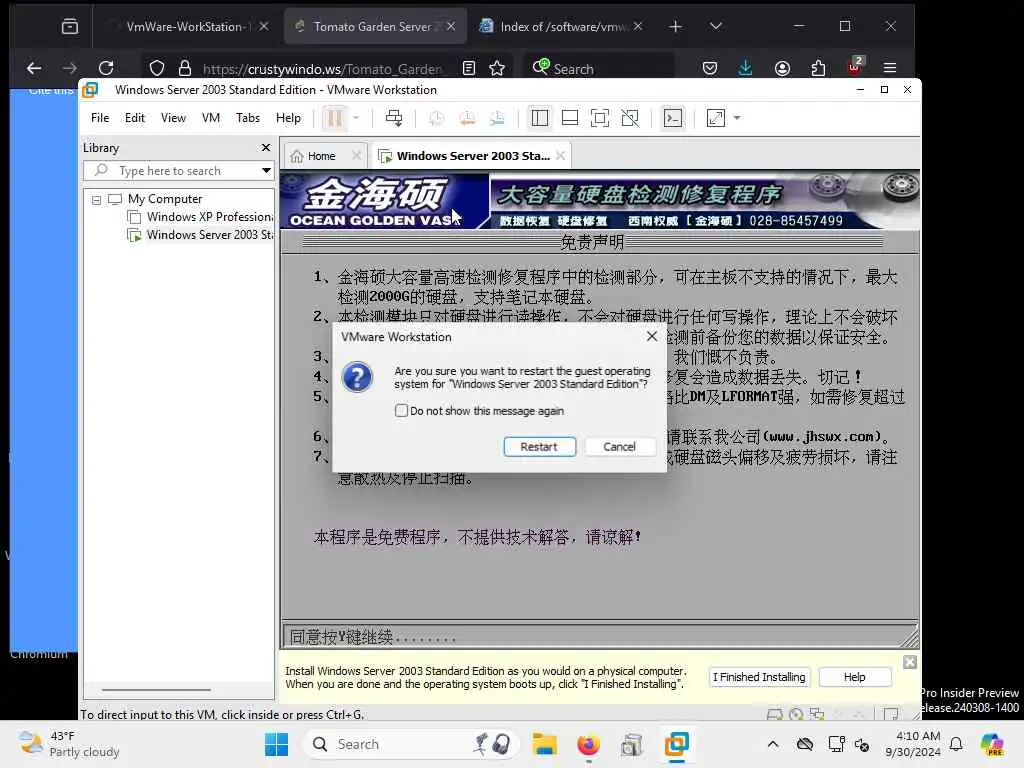Open a new Firefox tab
Viewport: 1024px width, 768px height.
(x=676, y=26)
